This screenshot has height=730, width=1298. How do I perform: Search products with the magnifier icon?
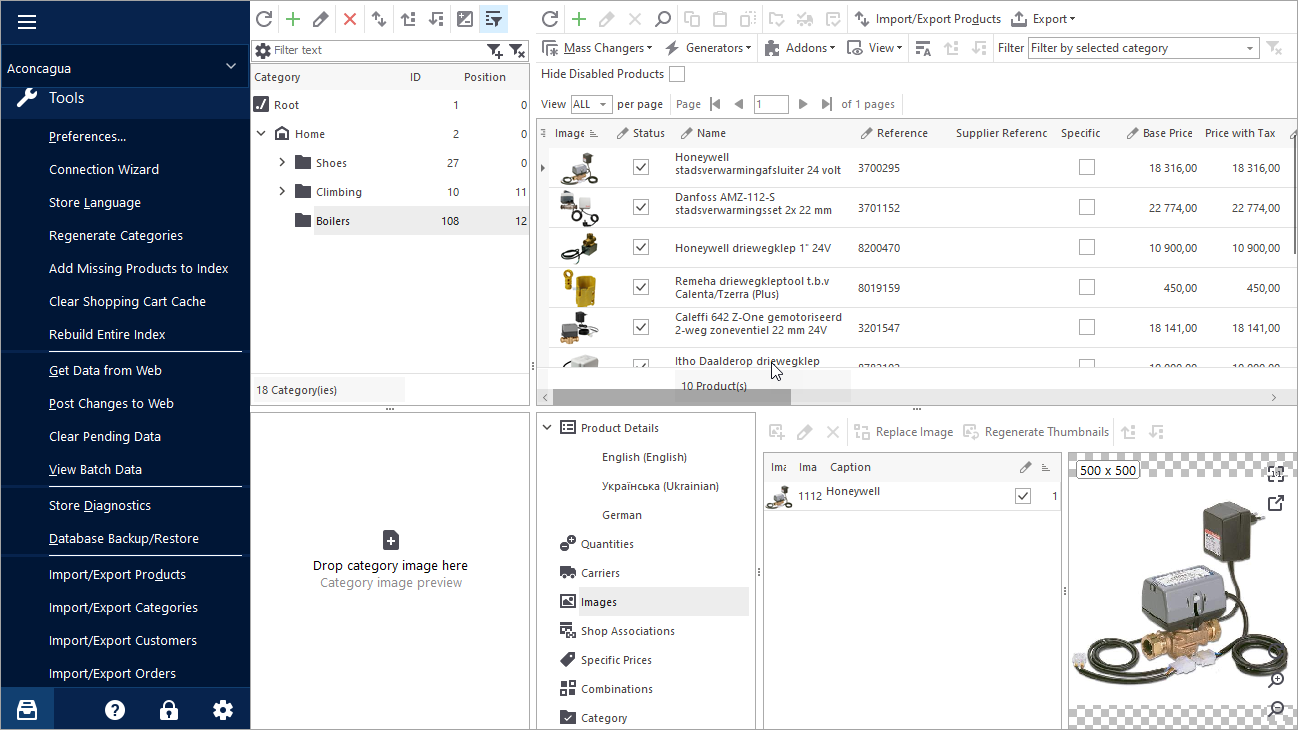pyautogui.click(x=662, y=18)
